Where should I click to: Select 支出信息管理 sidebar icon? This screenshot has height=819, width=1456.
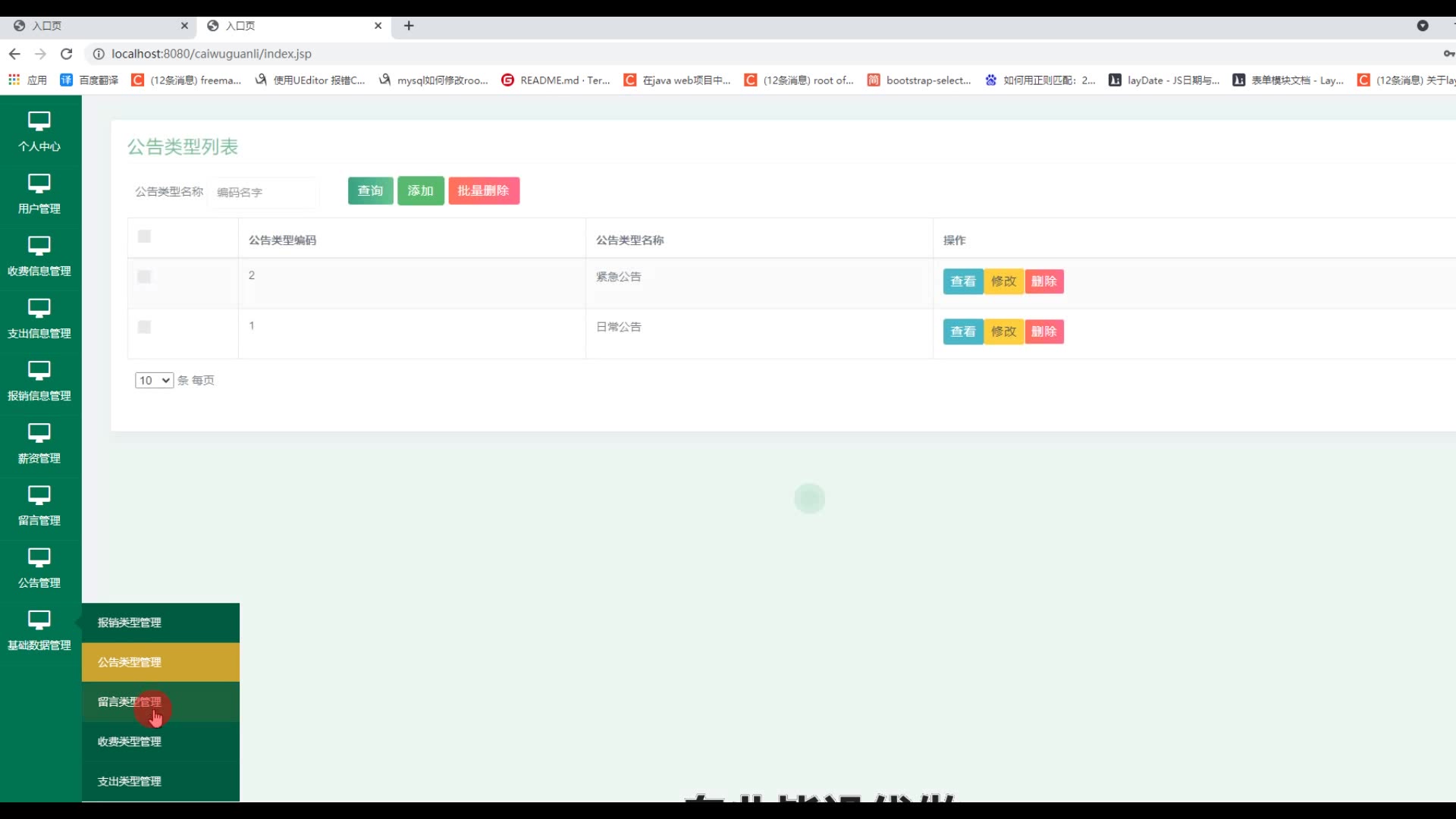coord(39,308)
